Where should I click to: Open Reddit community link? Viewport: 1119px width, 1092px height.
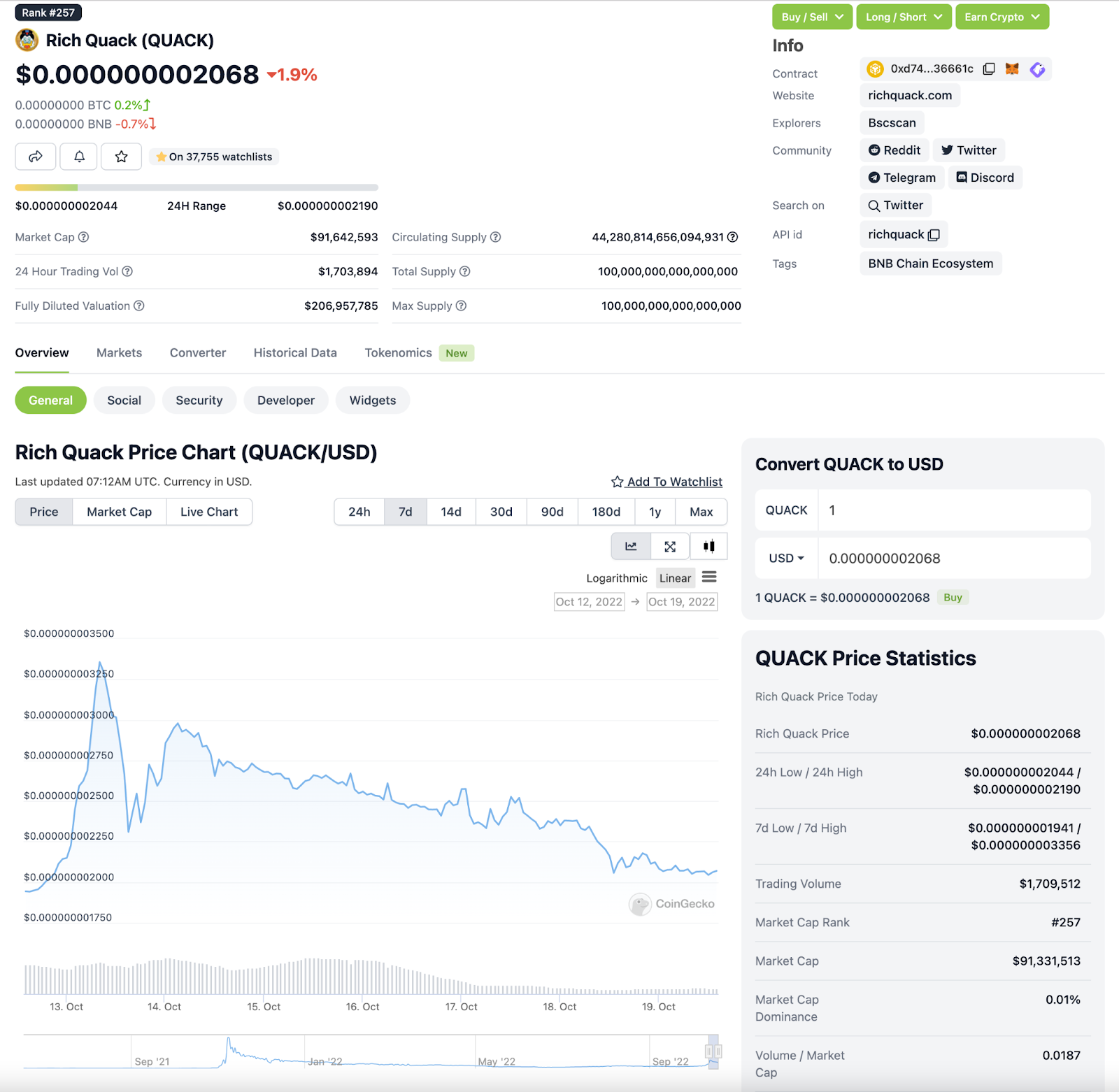895,150
